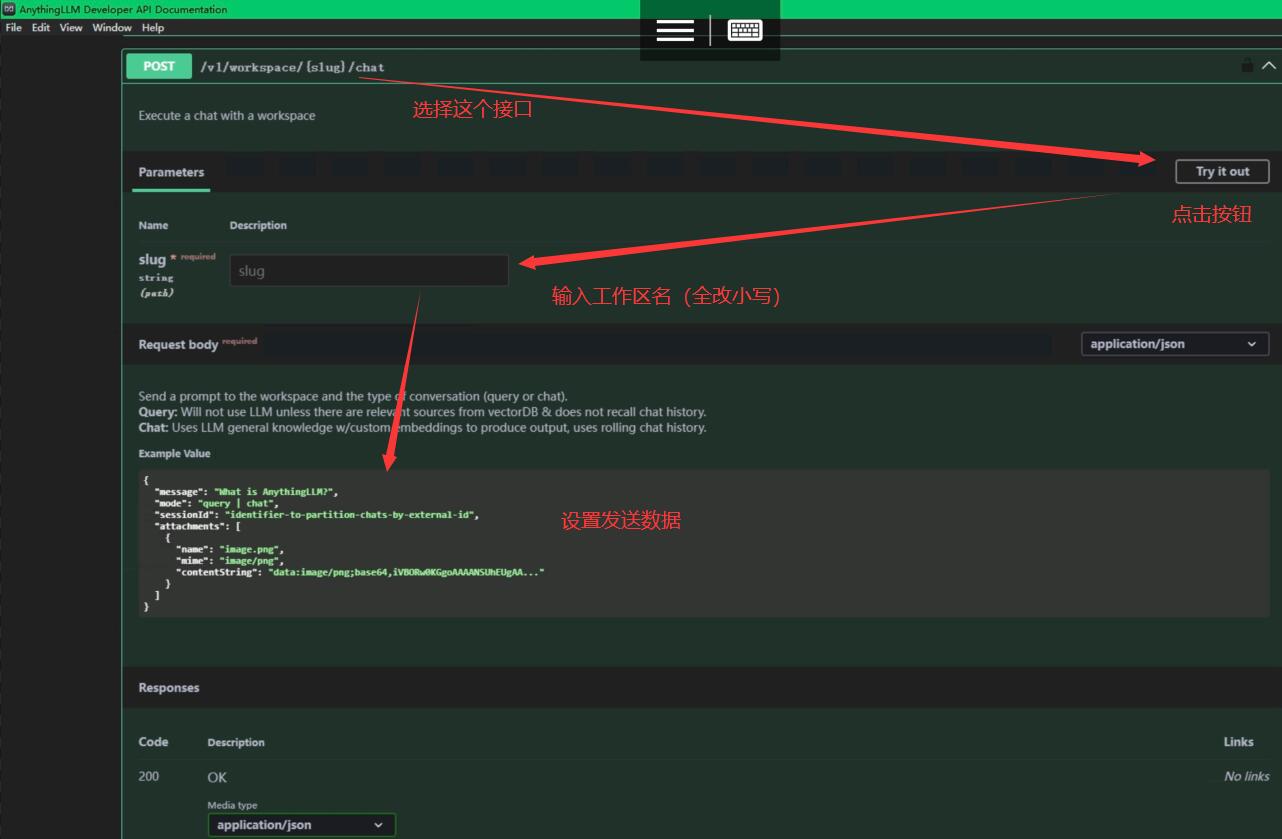Image resolution: width=1282 pixels, height=839 pixels.
Task: Click the slug input field
Action: (369, 271)
